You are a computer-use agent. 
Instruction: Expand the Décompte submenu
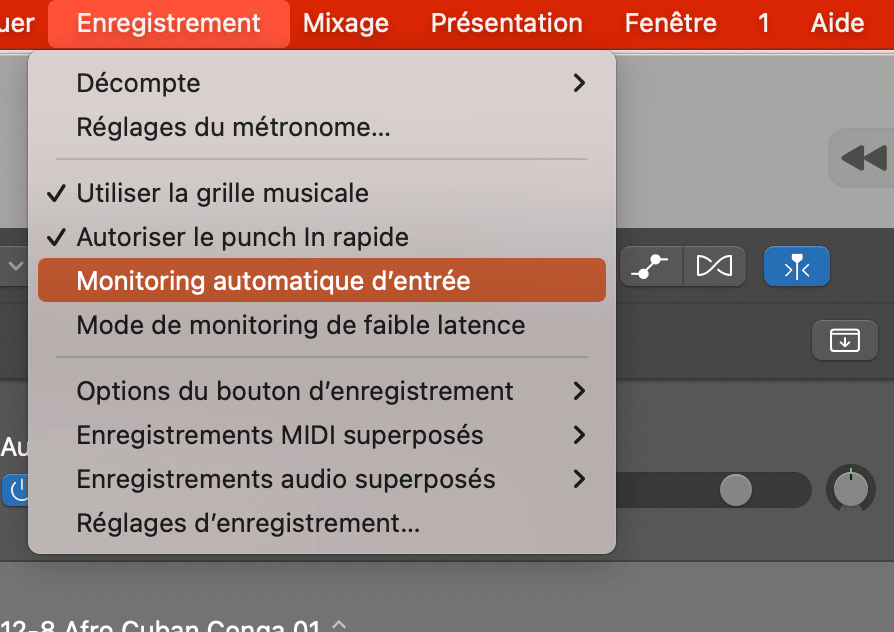point(322,83)
